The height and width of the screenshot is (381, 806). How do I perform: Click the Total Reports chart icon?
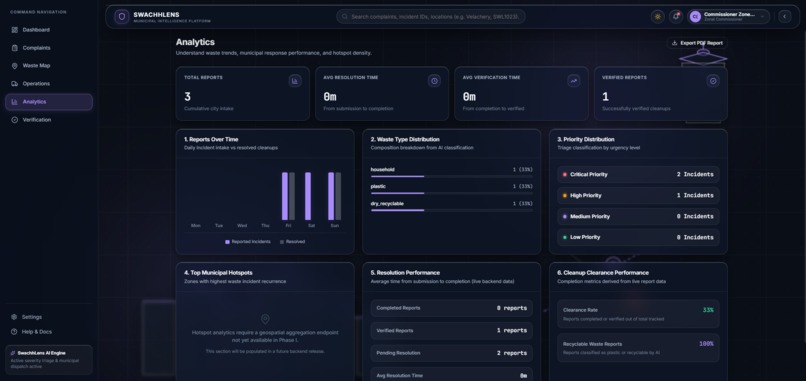pos(295,81)
